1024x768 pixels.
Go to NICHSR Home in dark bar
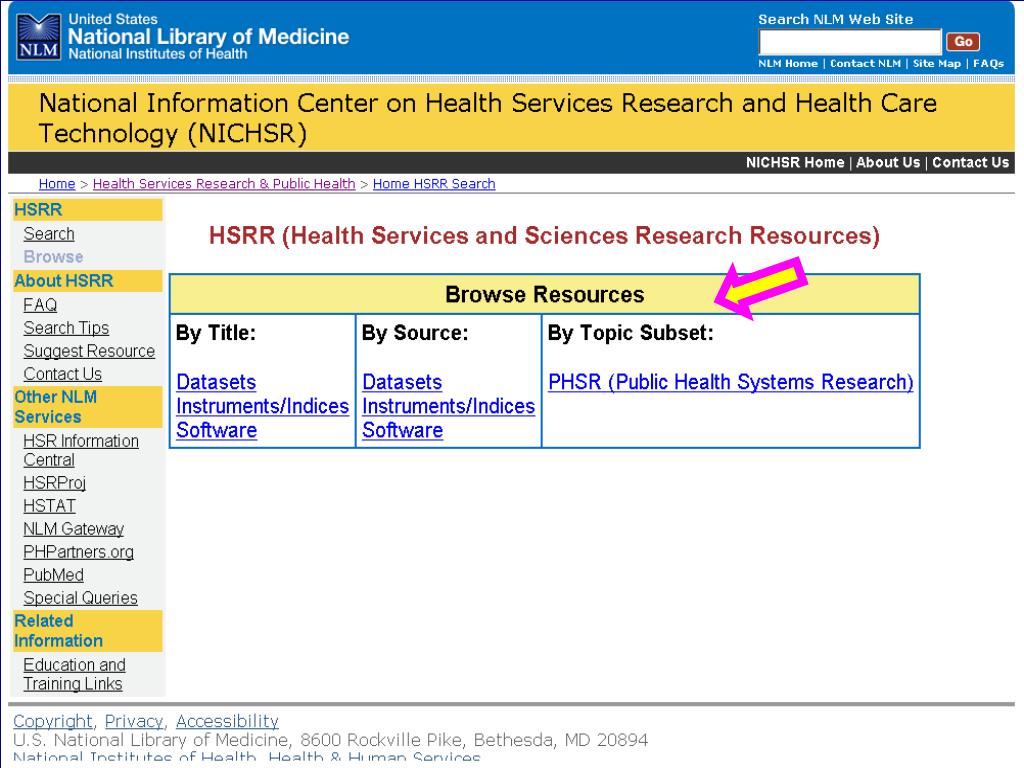pyautogui.click(x=795, y=163)
